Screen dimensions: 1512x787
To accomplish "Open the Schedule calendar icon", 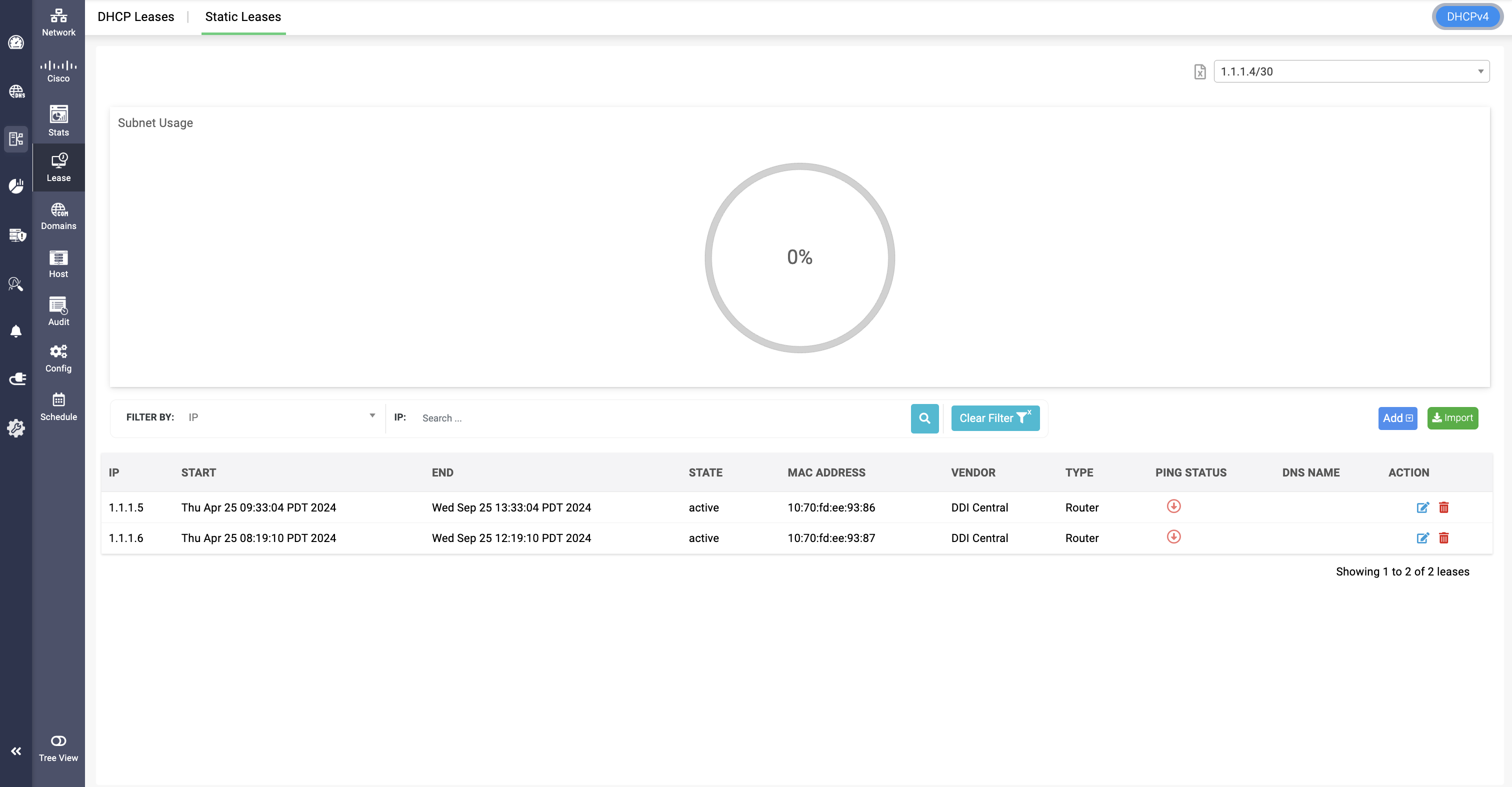I will (58, 406).
